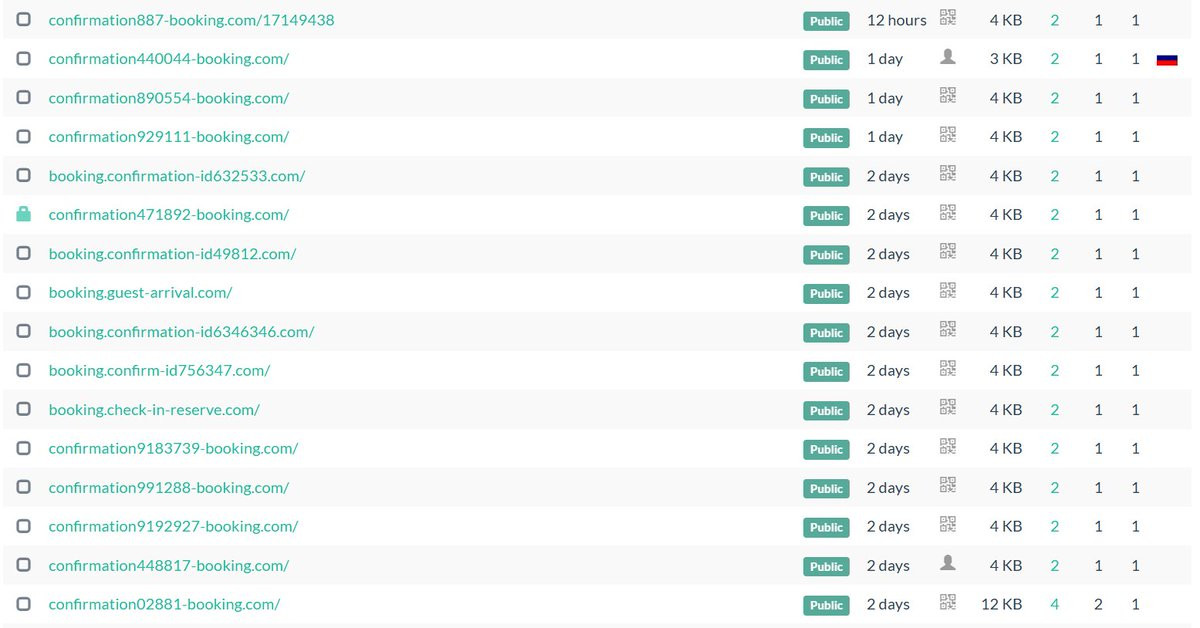This screenshot has height=628, width=1200.
Task: Select checkbox for confirmation9183739-booking.com
Action: tap(24, 448)
